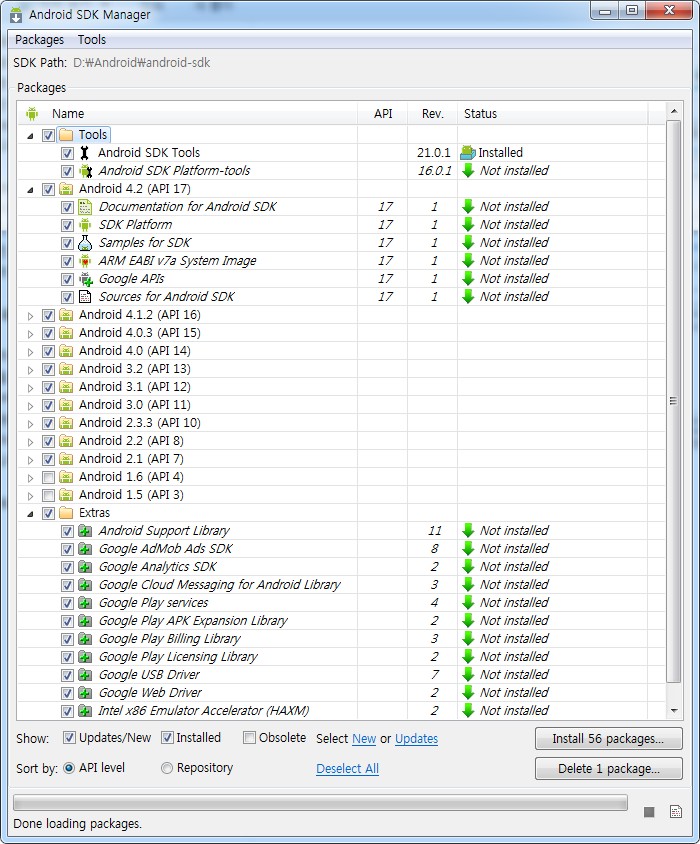Click the Name column header
The height and width of the screenshot is (844, 700).
click(x=188, y=114)
